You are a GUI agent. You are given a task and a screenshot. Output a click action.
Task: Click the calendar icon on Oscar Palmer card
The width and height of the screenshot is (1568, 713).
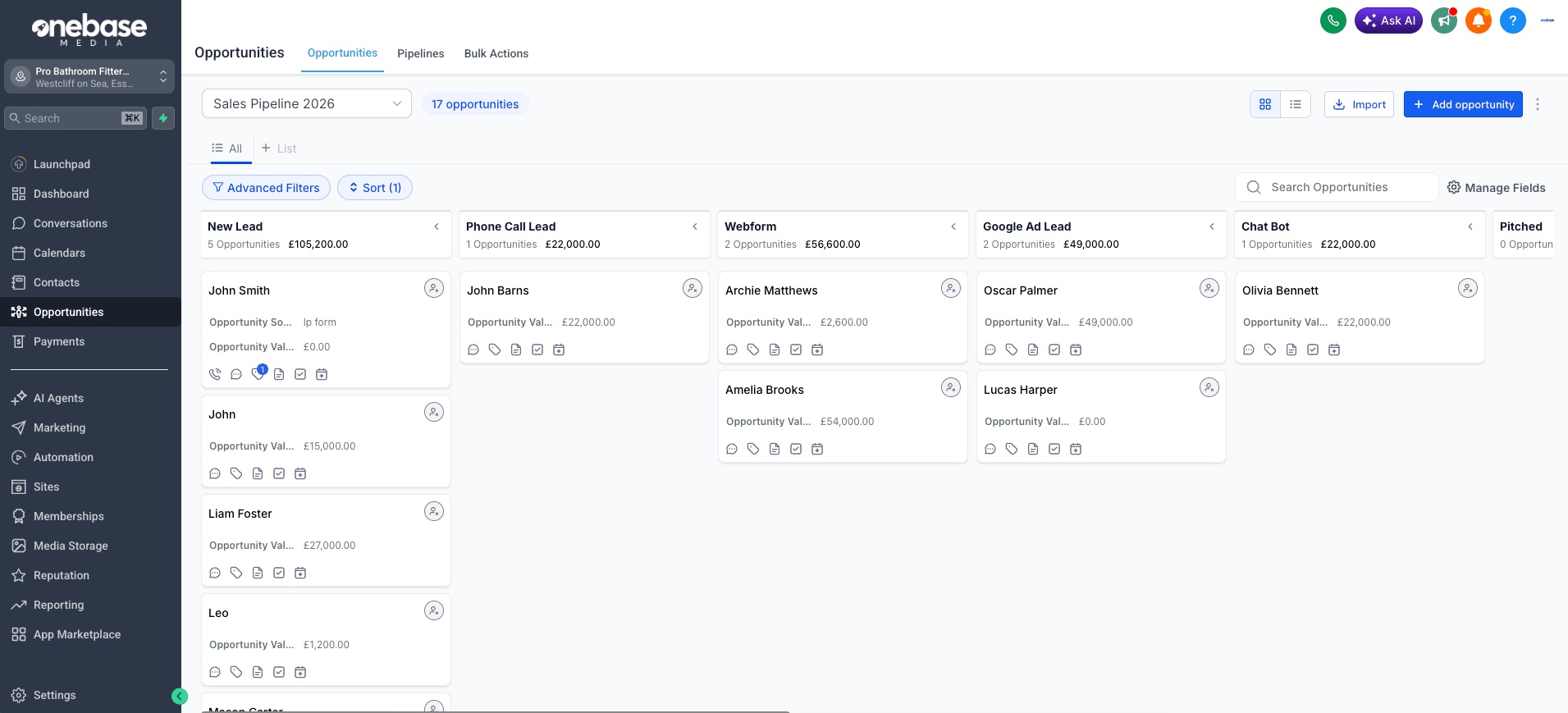click(1076, 350)
